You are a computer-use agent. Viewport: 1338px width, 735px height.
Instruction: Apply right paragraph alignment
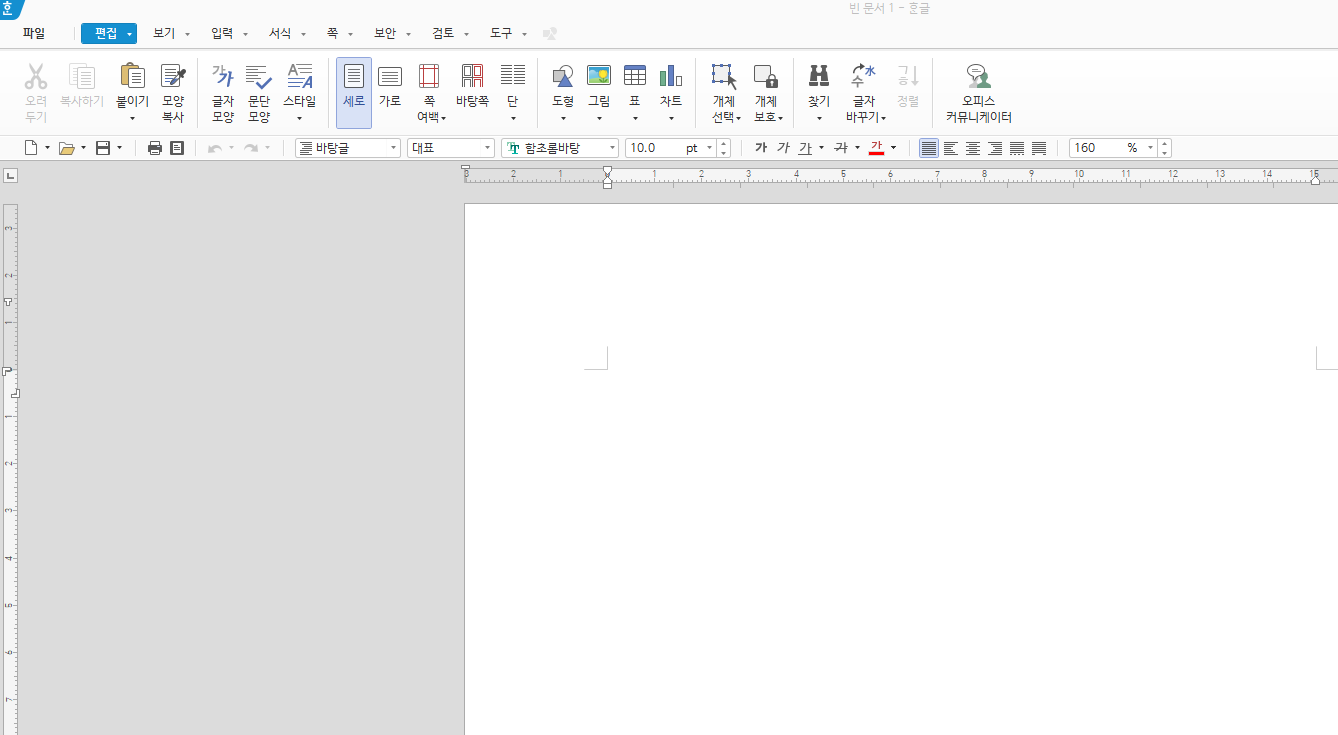tap(995, 148)
